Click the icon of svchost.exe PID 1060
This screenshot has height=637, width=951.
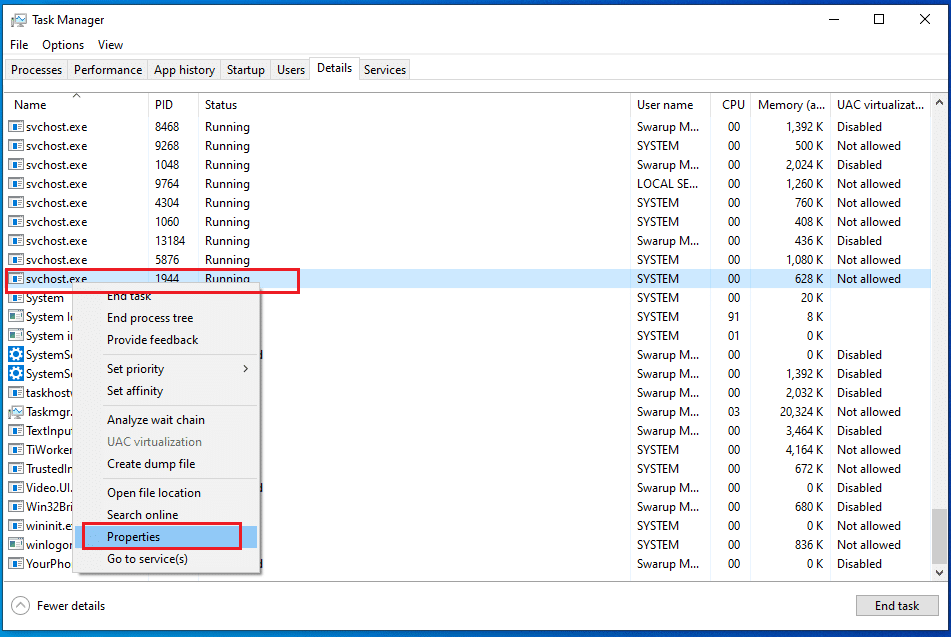tap(16, 221)
